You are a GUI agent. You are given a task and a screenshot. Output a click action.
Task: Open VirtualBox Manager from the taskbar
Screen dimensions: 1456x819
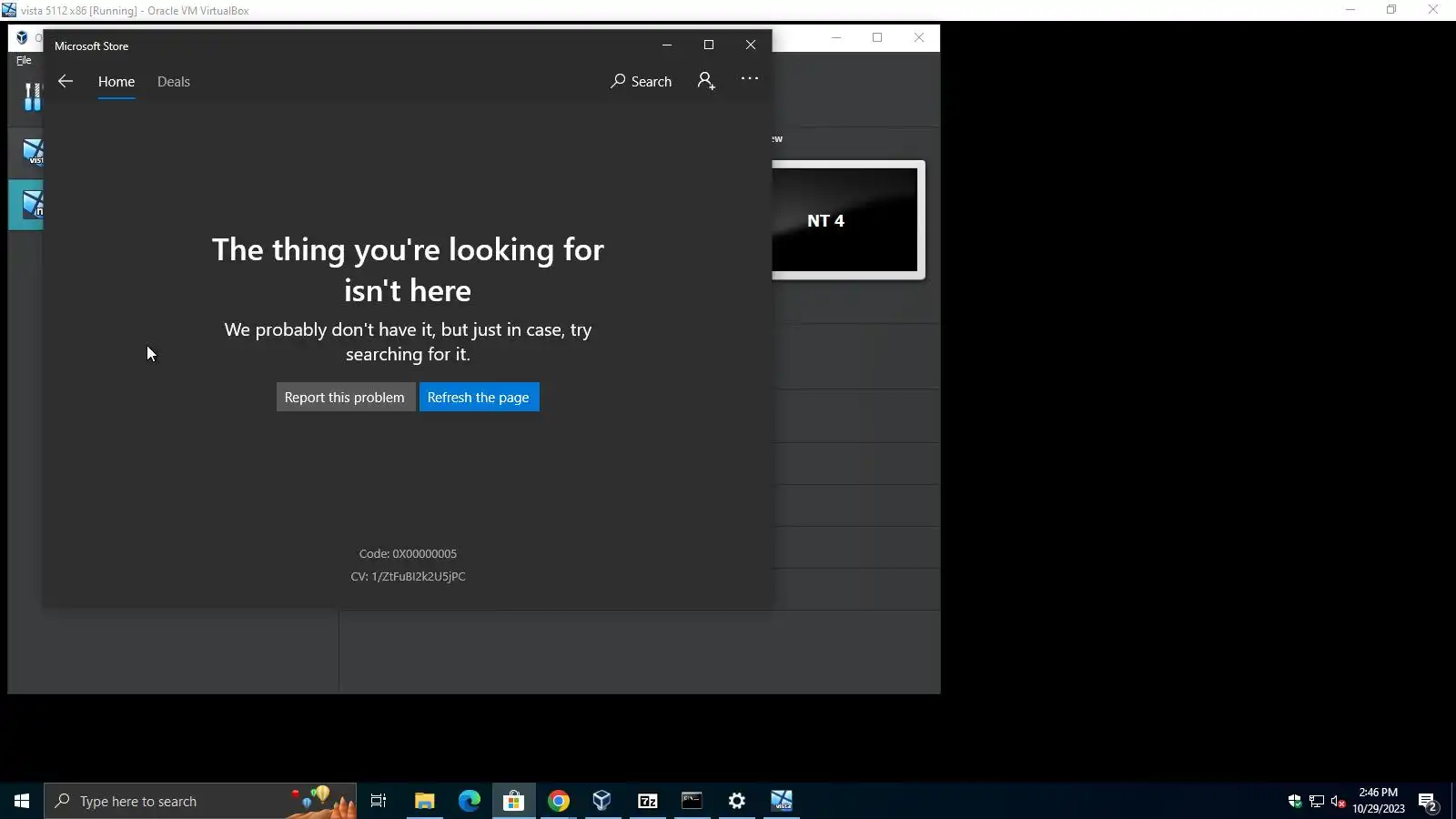602,801
